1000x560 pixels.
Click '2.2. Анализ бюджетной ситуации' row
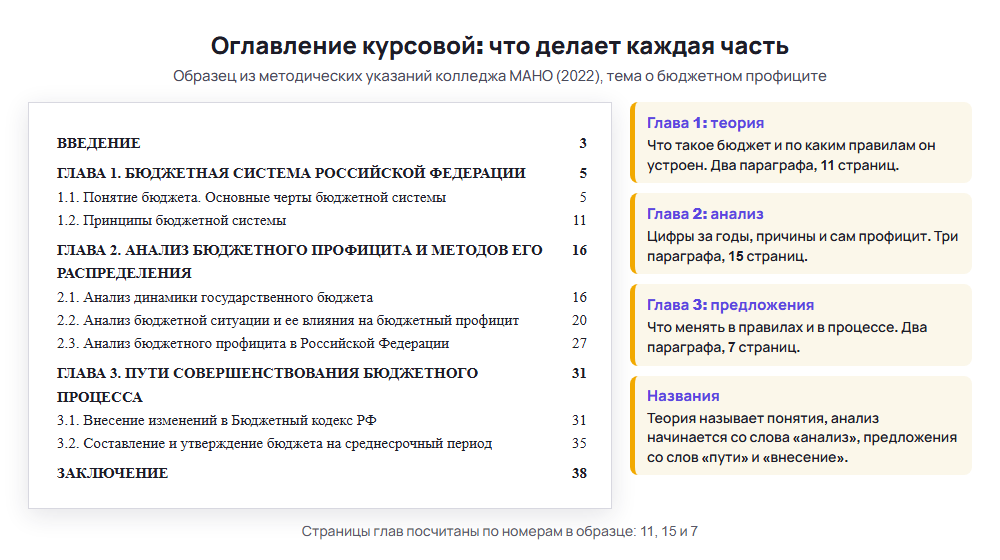(321, 320)
